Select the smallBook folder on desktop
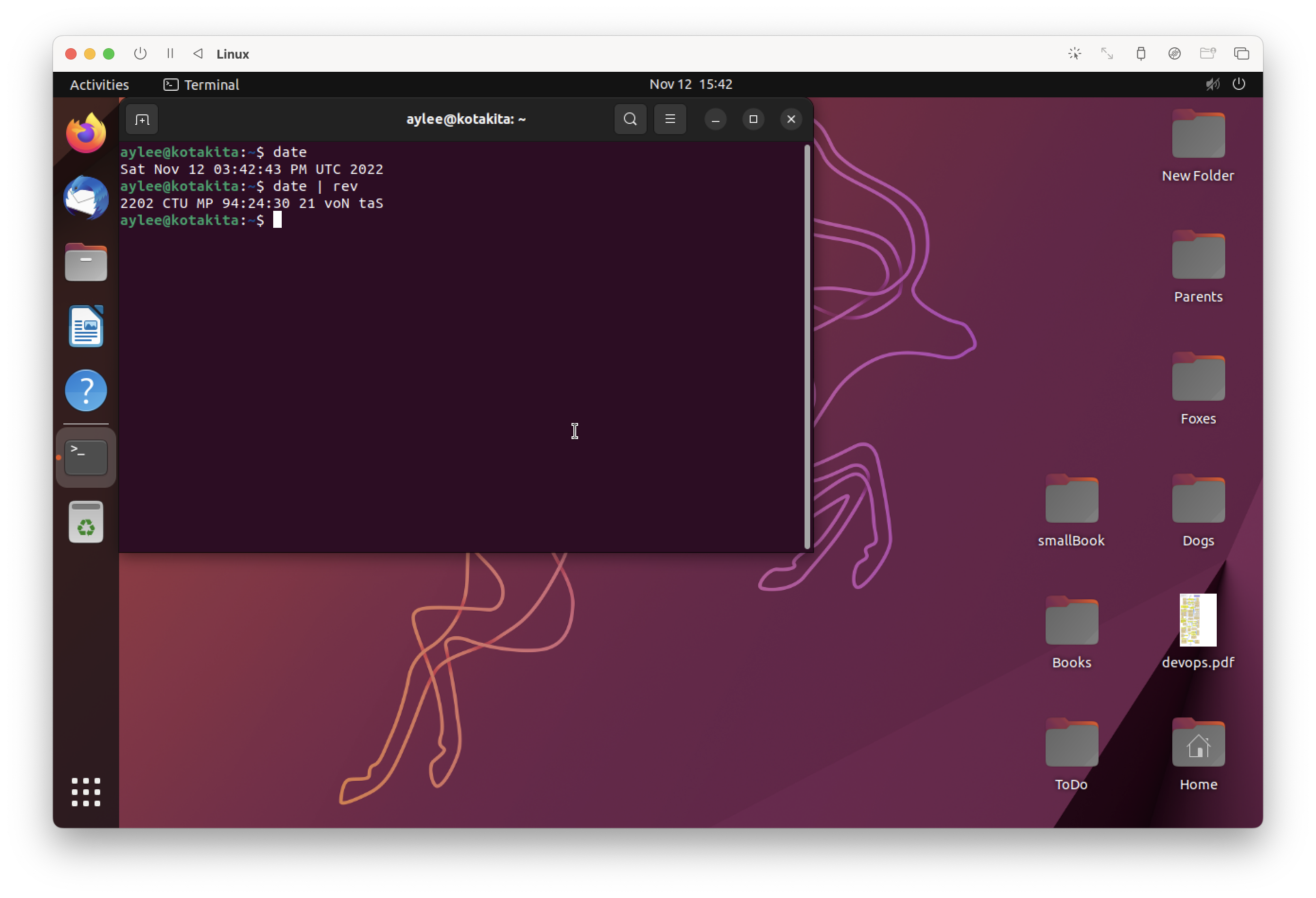This screenshot has height=898, width=1316. (1071, 511)
